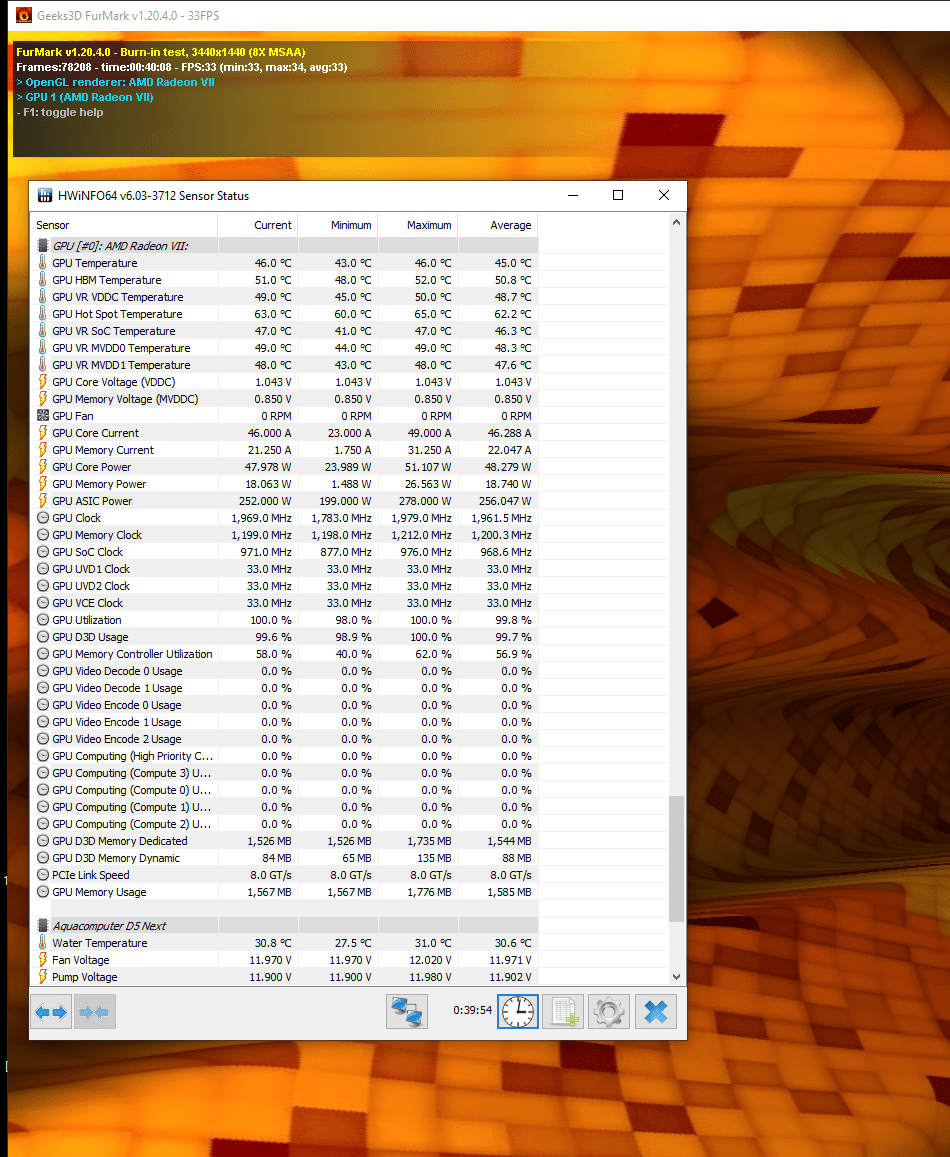Click the lightning icon beside GPU Memory Power
950x1157 pixels.
(x=43, y=483)
